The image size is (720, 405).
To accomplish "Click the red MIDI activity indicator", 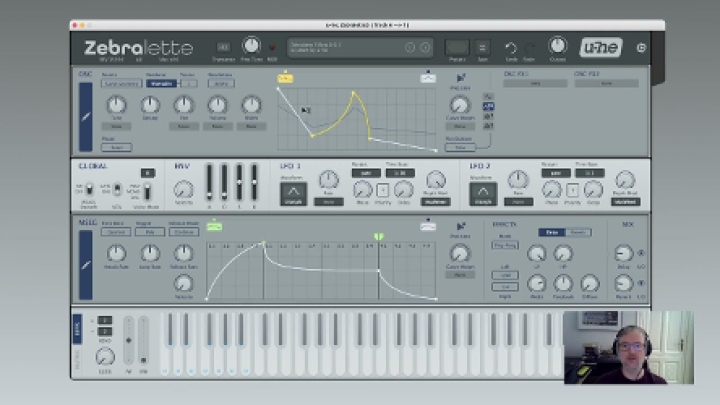I will click(x=272, y=47).
